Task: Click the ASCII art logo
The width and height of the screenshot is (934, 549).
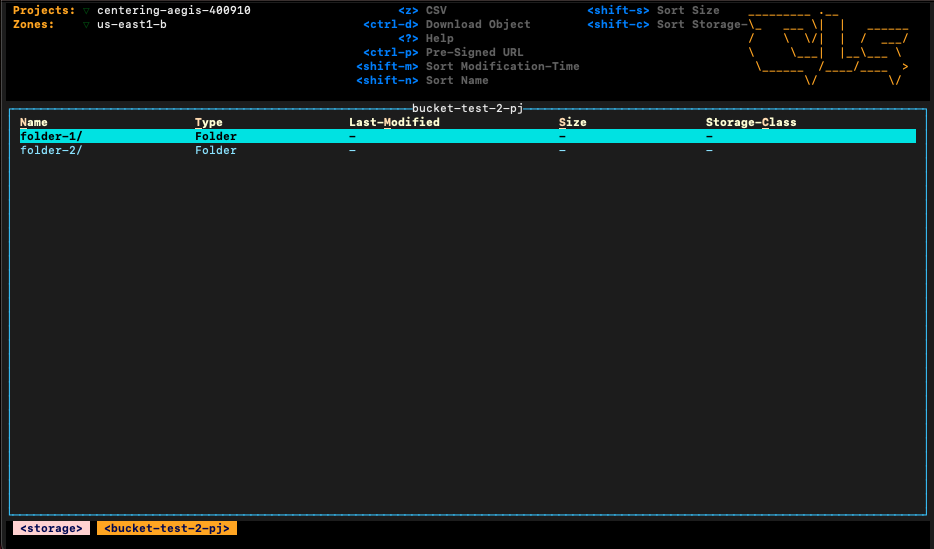Action: pos(828,45)
